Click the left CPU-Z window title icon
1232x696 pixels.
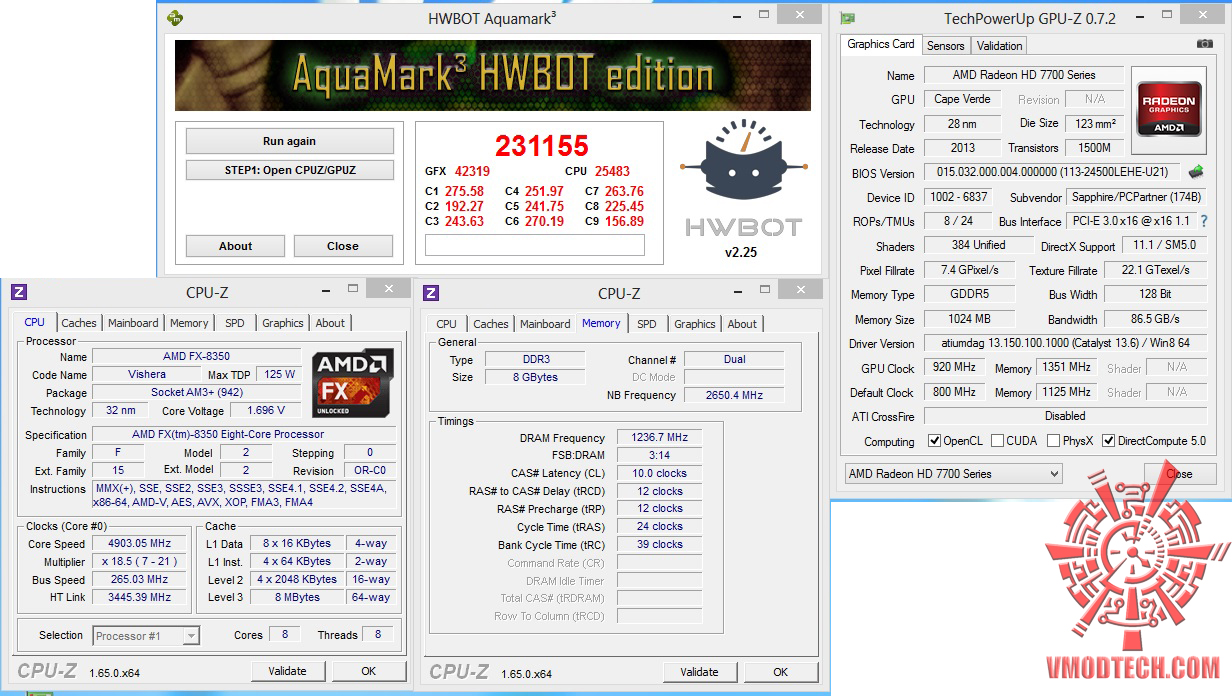pyautogui.click(x=18, y=292)
